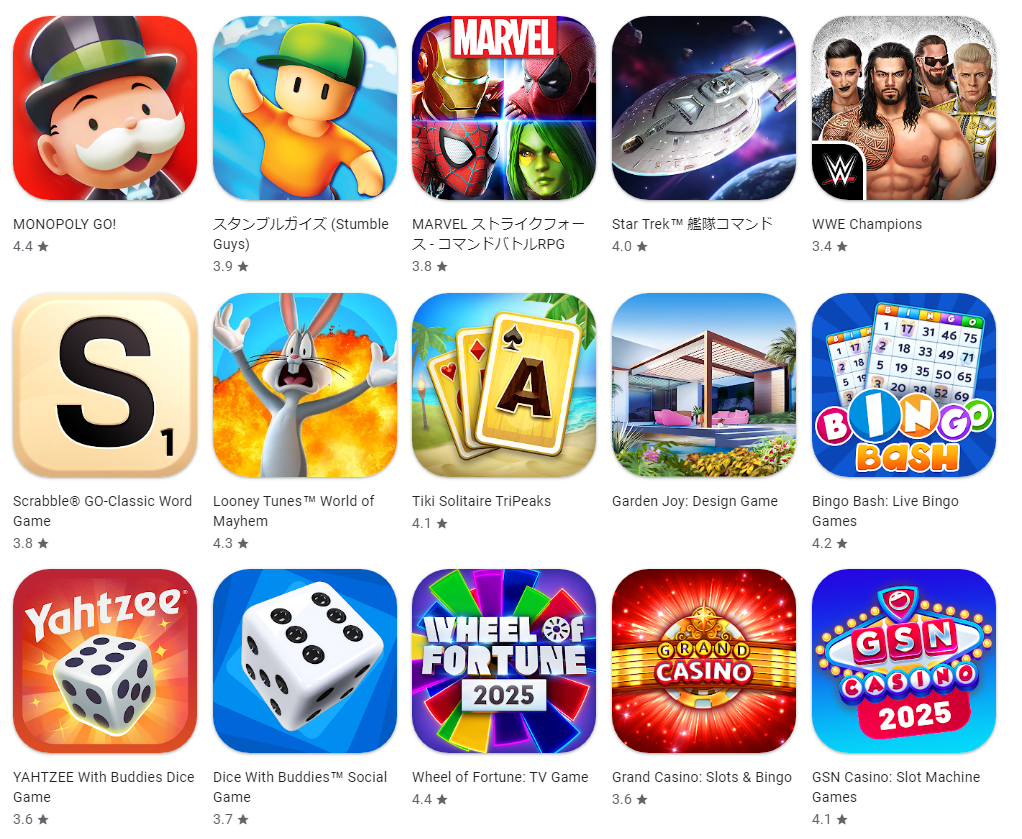Open the Wheel of Fortune 2025 icon
1022x839 pixels.
click(x=504, y=661)
